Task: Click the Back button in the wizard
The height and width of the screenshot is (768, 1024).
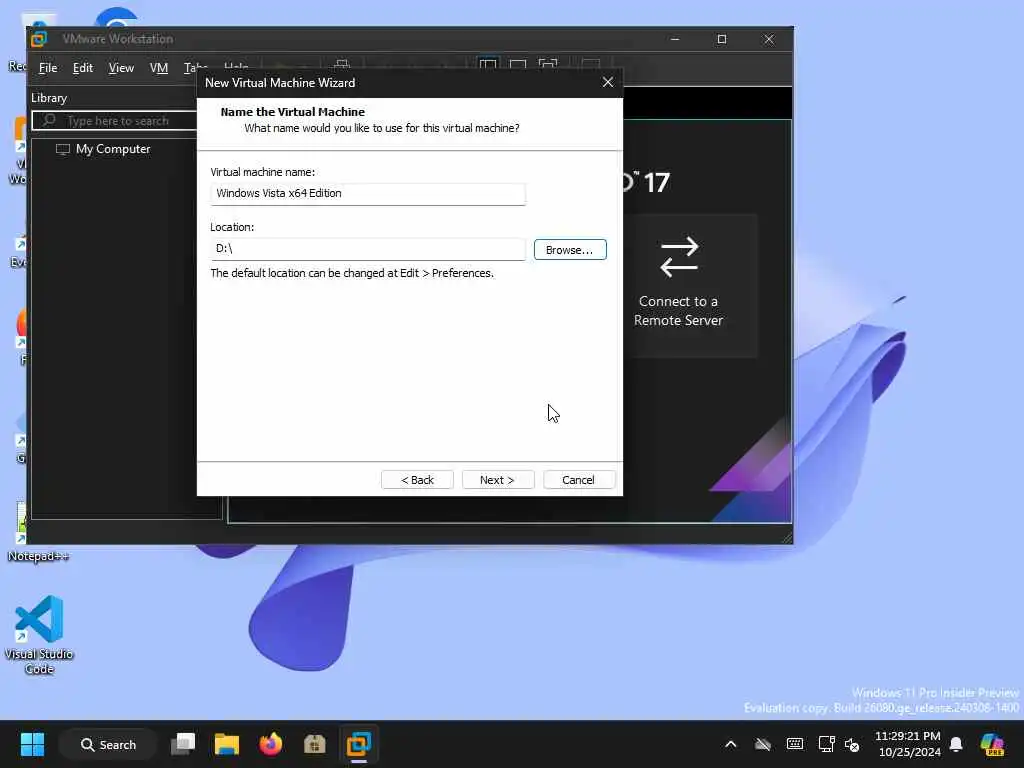Action: tap(417, 480)
